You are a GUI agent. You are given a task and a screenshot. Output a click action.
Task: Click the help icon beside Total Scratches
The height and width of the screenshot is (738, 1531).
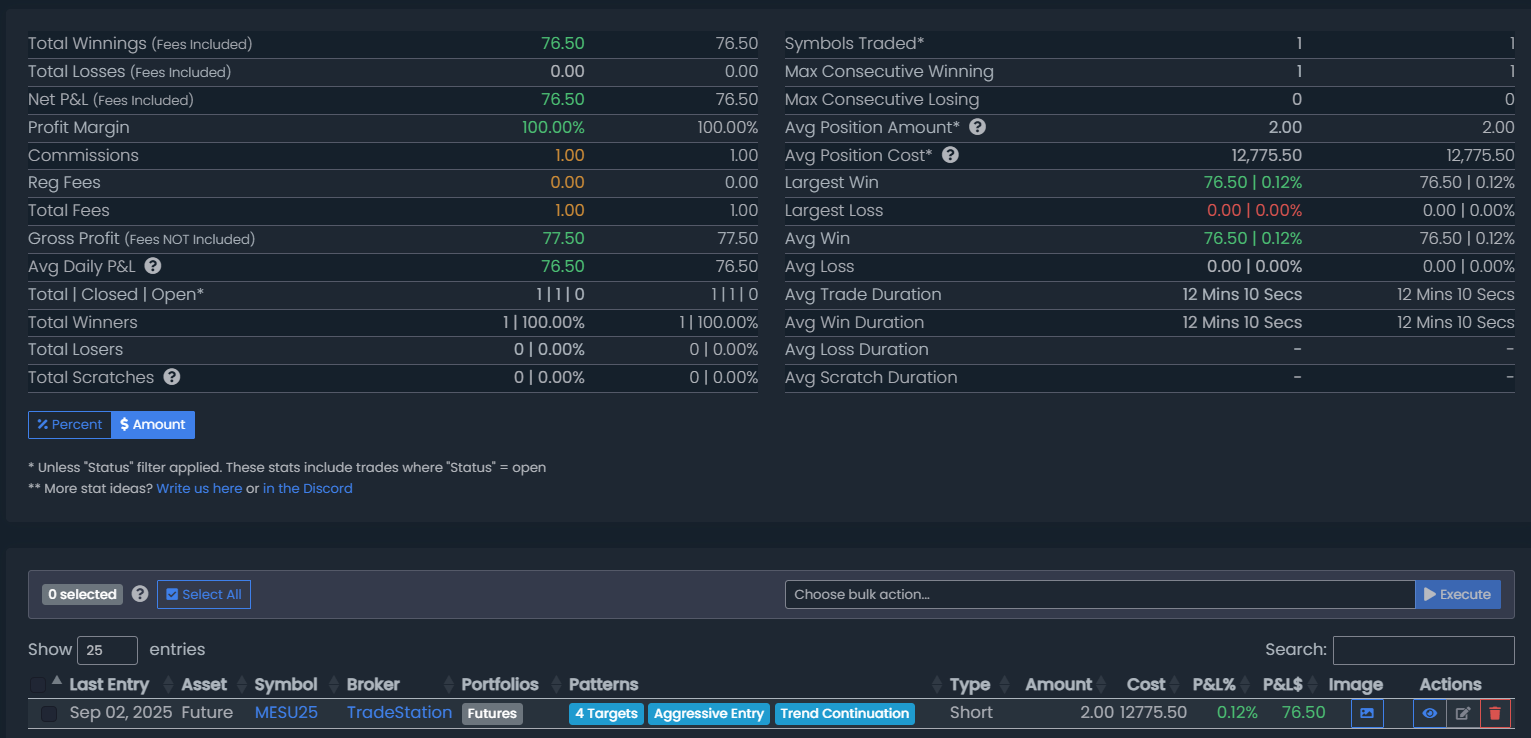click(172, 377)
